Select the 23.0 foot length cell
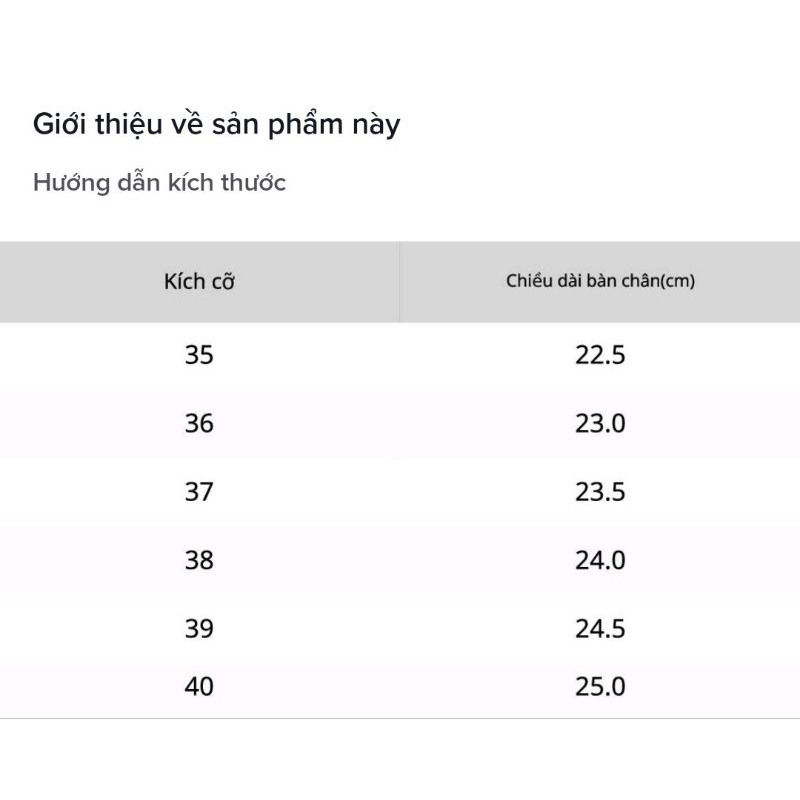The image size is (800, 800). click(600, 424)
